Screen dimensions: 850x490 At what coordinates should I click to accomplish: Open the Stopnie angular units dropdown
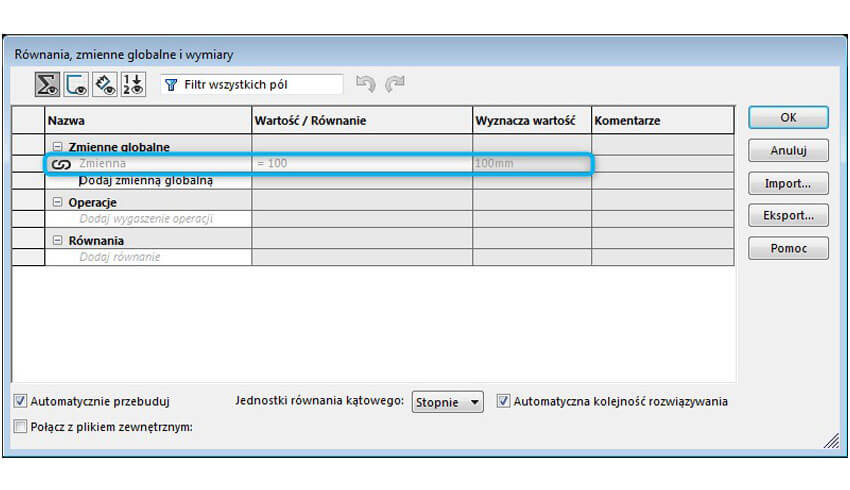point(447,402)
